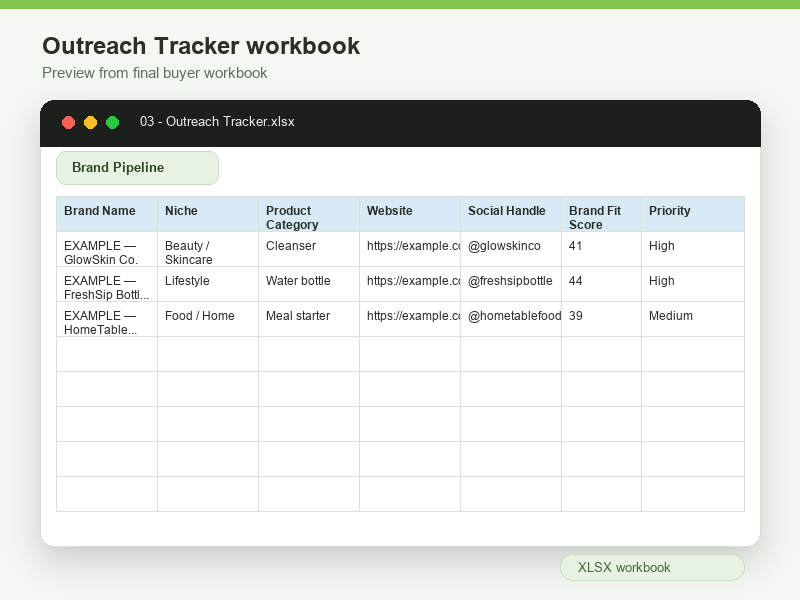Select the Product Category column header
The width and height of the screenshot is (800, 600).
309,214
